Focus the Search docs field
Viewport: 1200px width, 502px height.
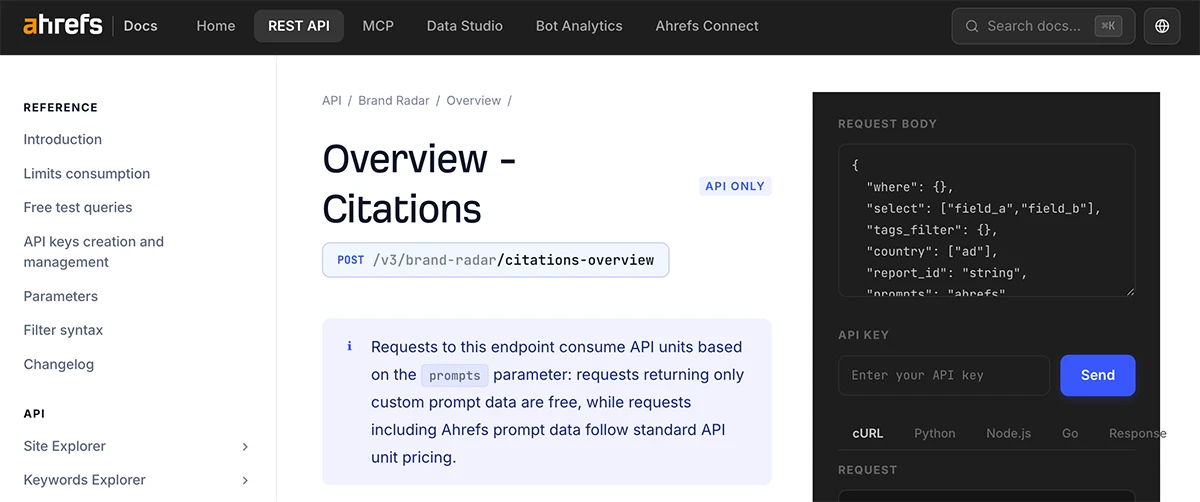click(x=1043, y=26)
